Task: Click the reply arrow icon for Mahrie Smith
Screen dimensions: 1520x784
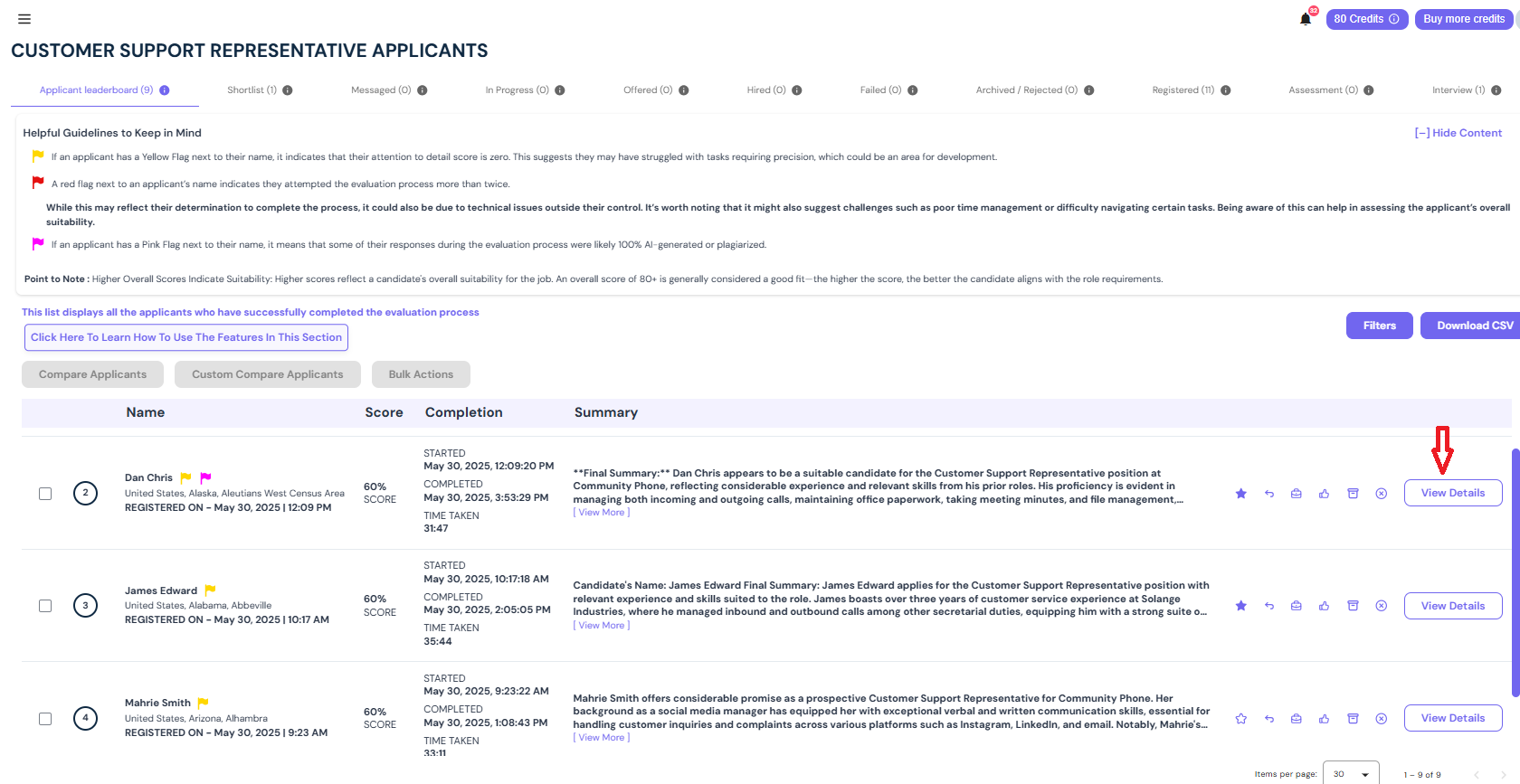Action: pos(1269,719)
